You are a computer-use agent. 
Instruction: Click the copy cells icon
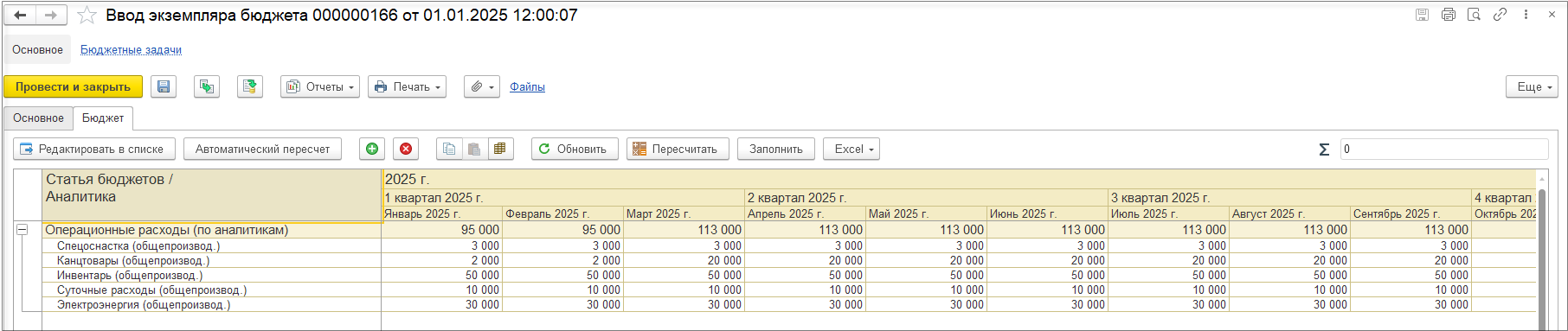point(449,149)
